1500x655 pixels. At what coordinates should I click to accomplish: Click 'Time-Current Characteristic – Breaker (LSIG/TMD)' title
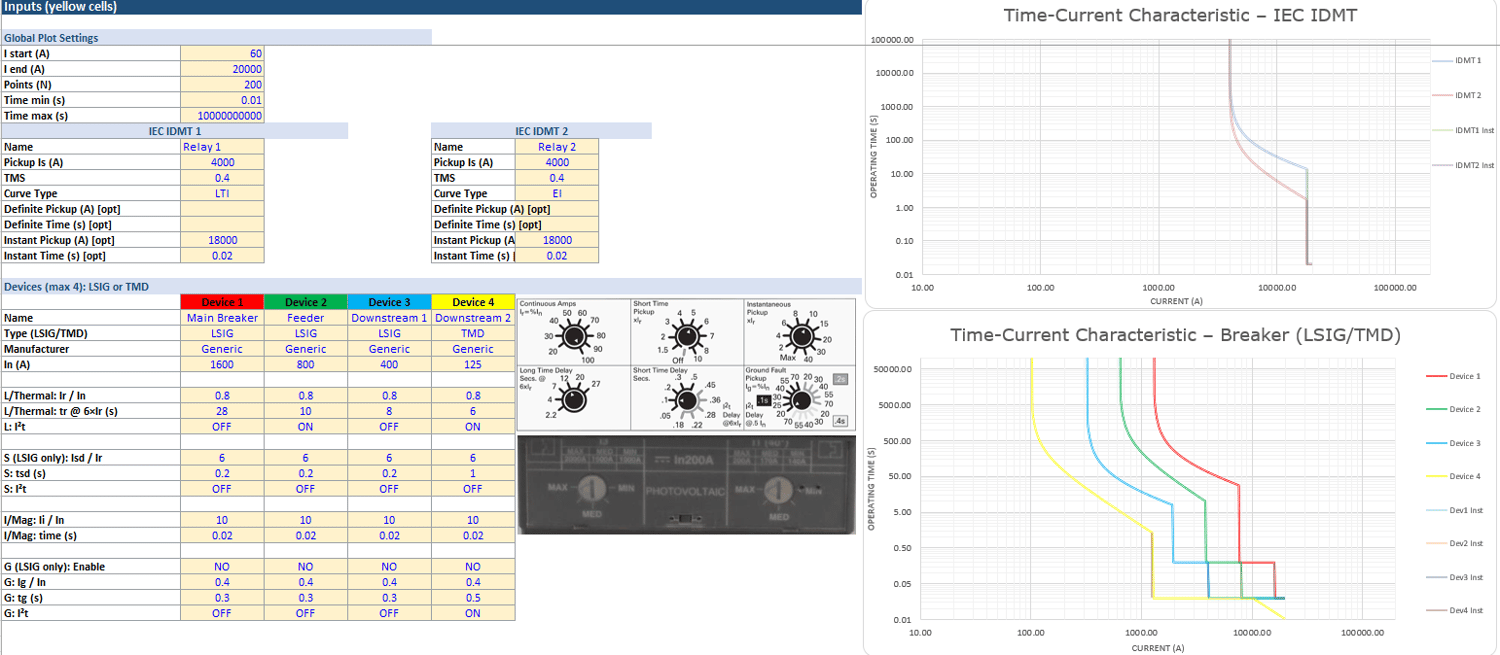point(1175,335)
